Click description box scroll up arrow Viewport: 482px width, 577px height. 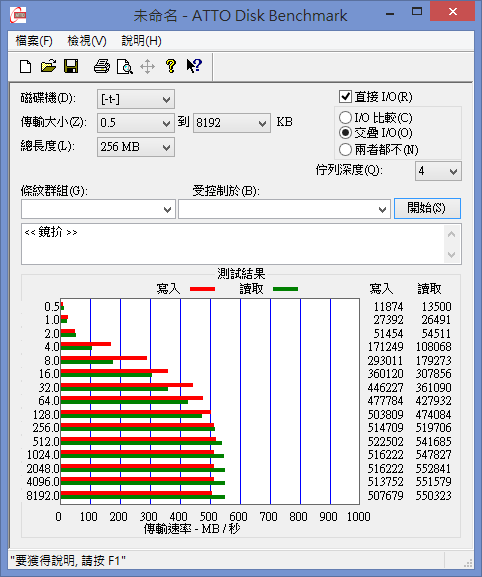[452, 234]
